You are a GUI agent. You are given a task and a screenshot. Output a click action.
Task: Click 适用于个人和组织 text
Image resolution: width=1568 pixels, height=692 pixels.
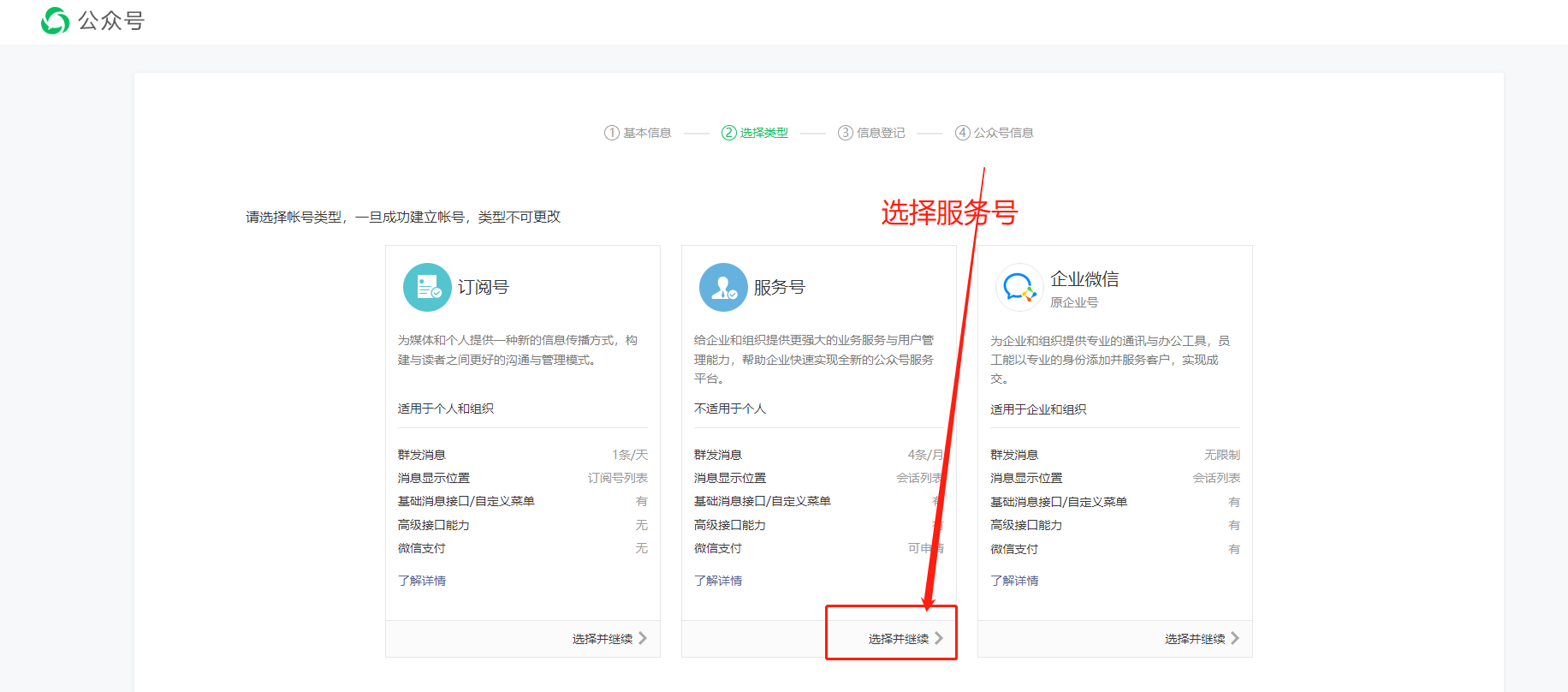click(x=446, y=409)
